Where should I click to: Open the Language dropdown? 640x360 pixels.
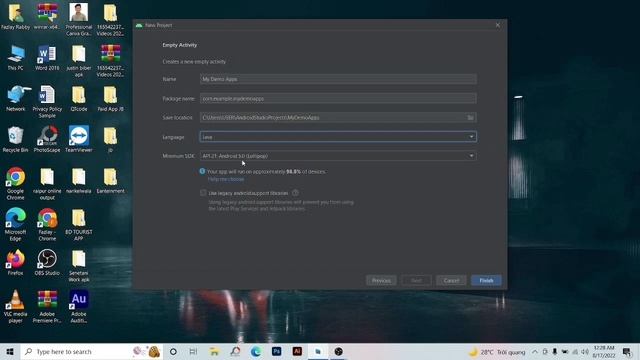(338, 137)
